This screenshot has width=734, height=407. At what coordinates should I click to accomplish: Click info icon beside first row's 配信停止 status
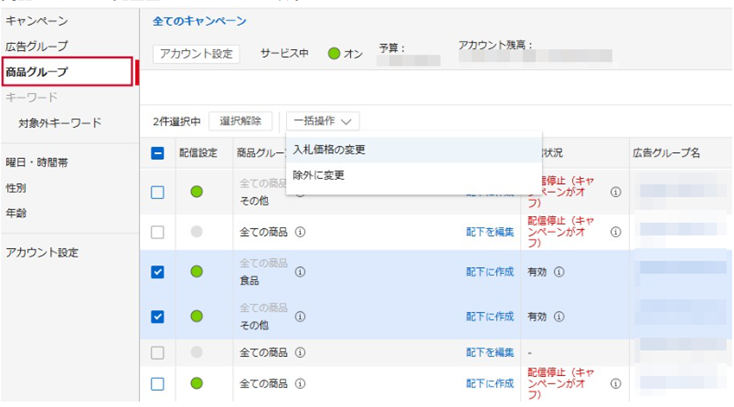[615, 192]
